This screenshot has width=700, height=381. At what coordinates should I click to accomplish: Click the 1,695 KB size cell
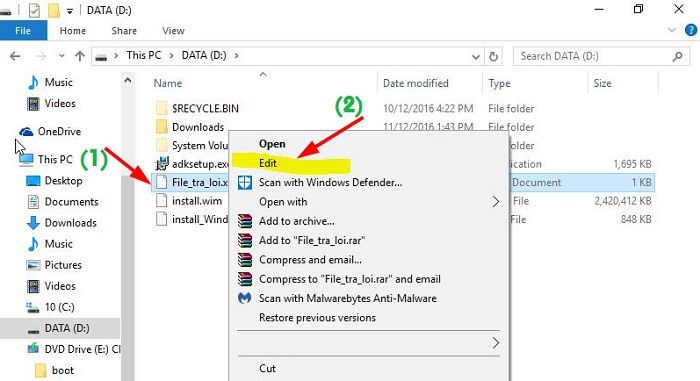[632, 164]
